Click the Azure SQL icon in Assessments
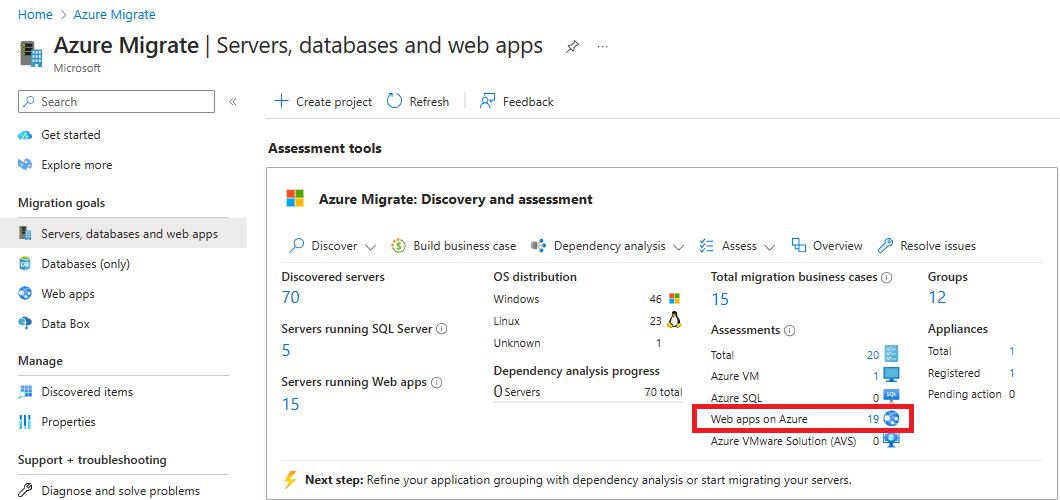Viewport: 1060px width, 500px height. pos(892,397)
